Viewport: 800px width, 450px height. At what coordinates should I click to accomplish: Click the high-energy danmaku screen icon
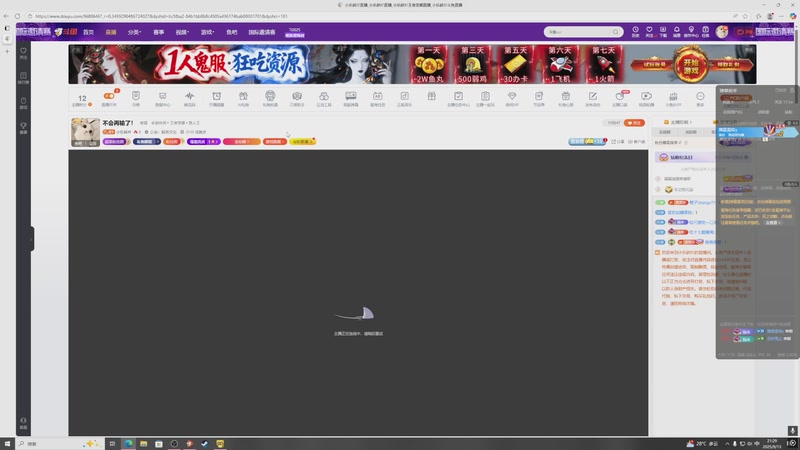351,96
